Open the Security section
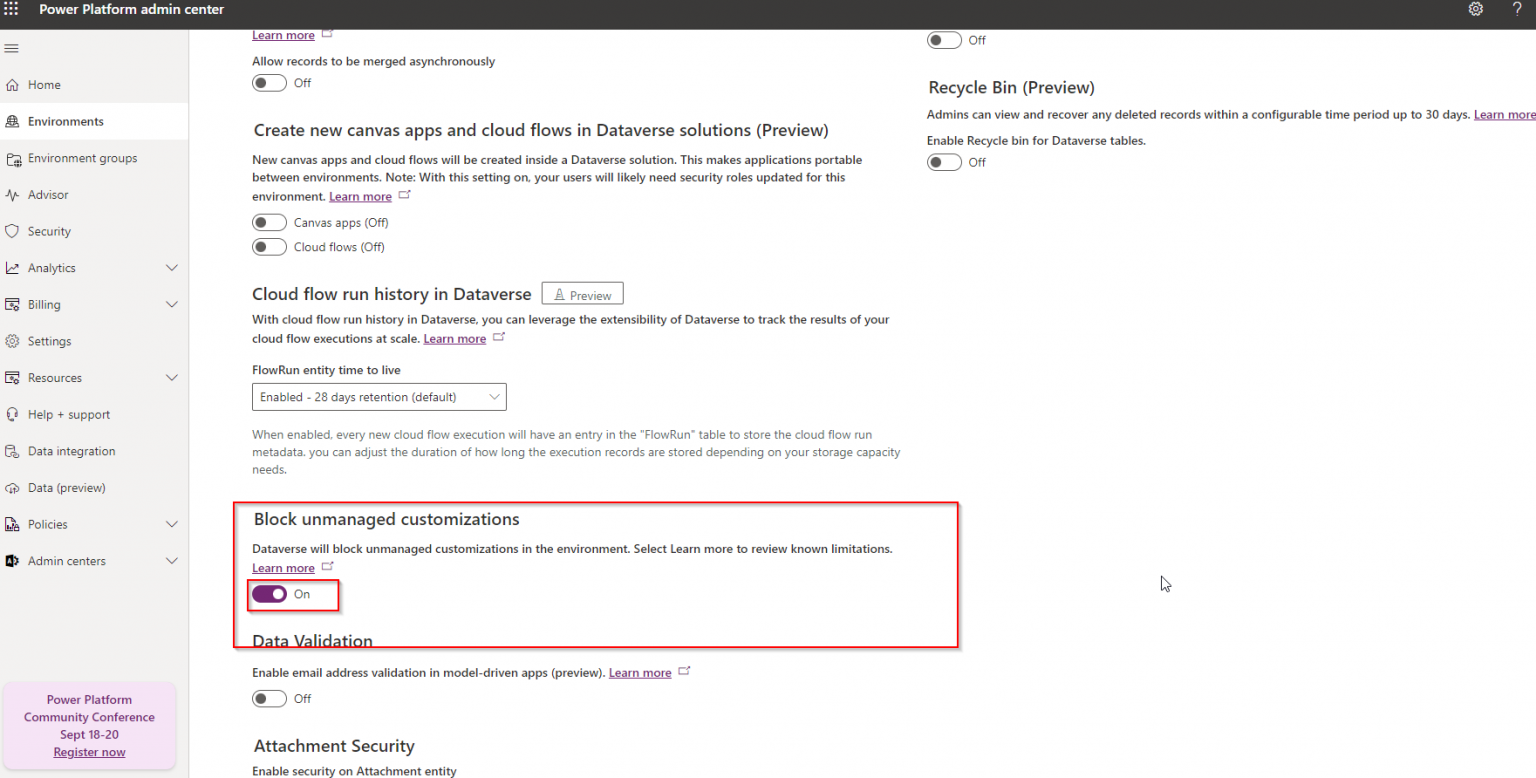This screenshot has height=778, width=1536. (x=50, y=231)
